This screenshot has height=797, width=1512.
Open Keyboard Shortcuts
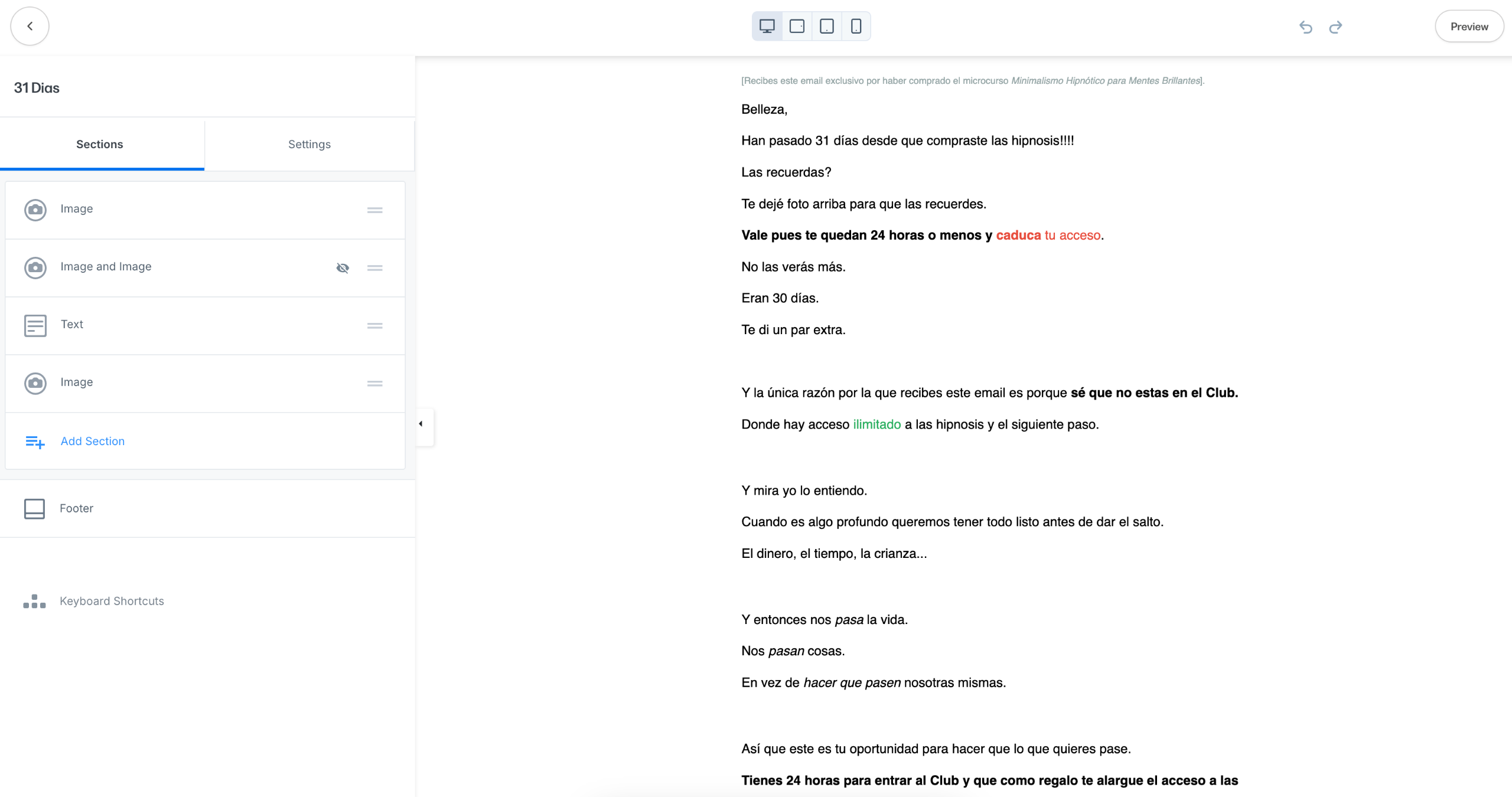(111, 601)
